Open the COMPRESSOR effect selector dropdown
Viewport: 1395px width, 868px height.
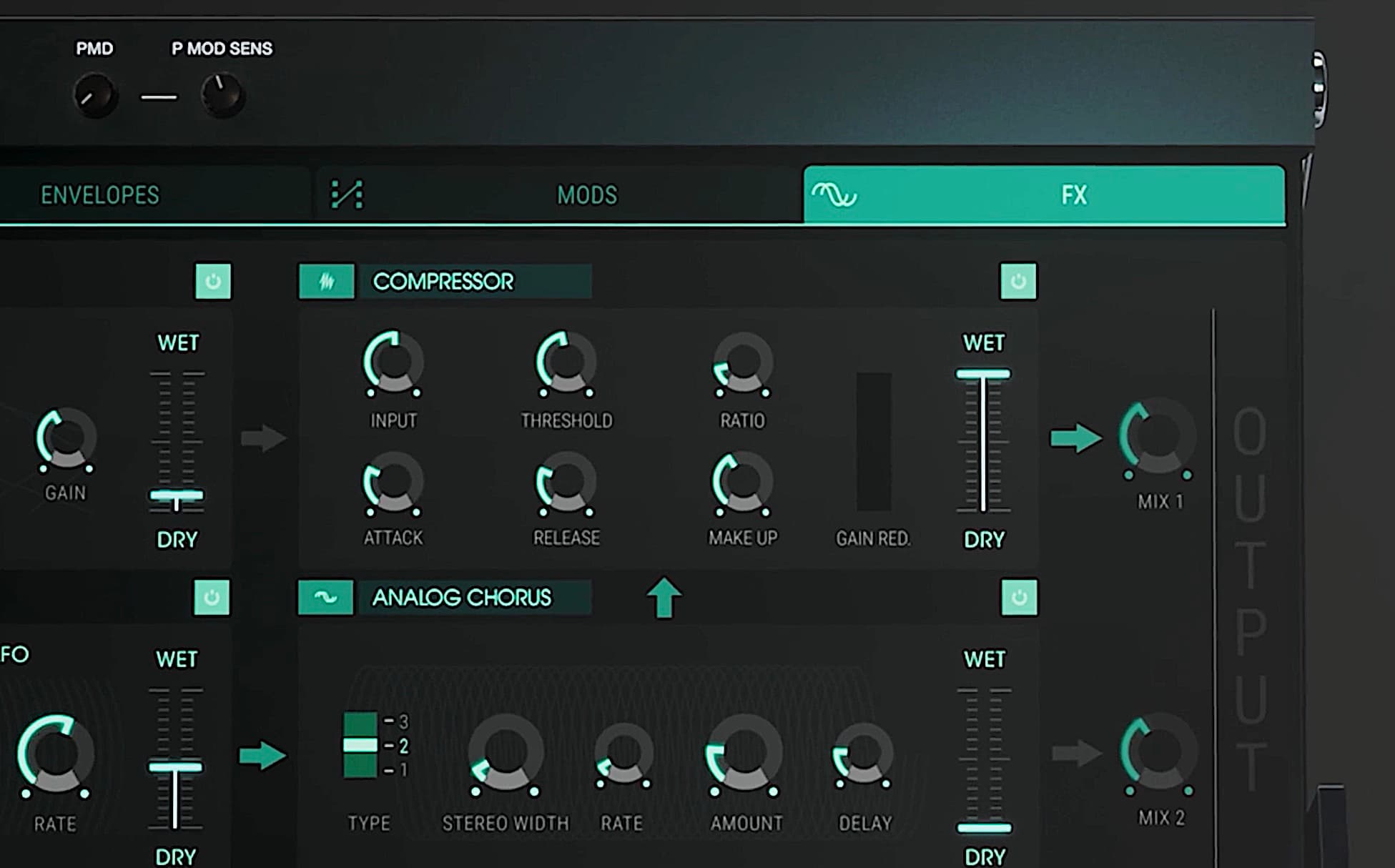[x=475, y=281]
